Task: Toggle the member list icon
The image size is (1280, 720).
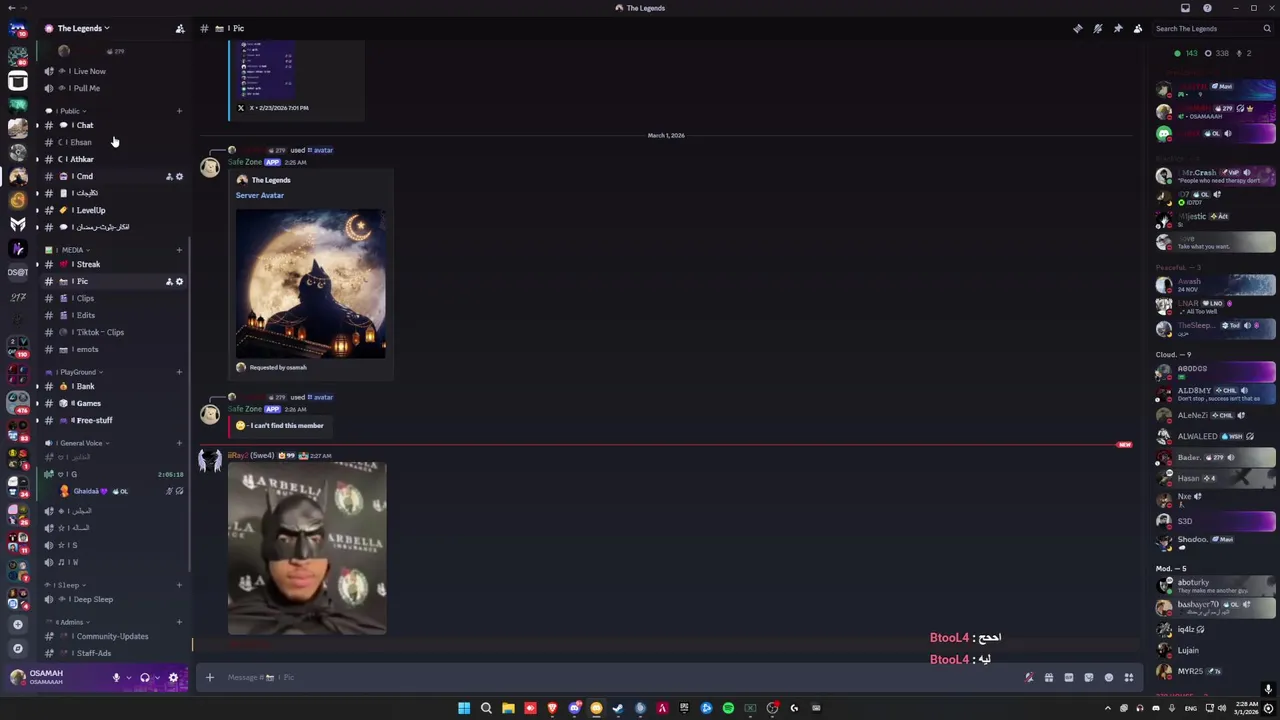Action: (x=1138, y=28)
